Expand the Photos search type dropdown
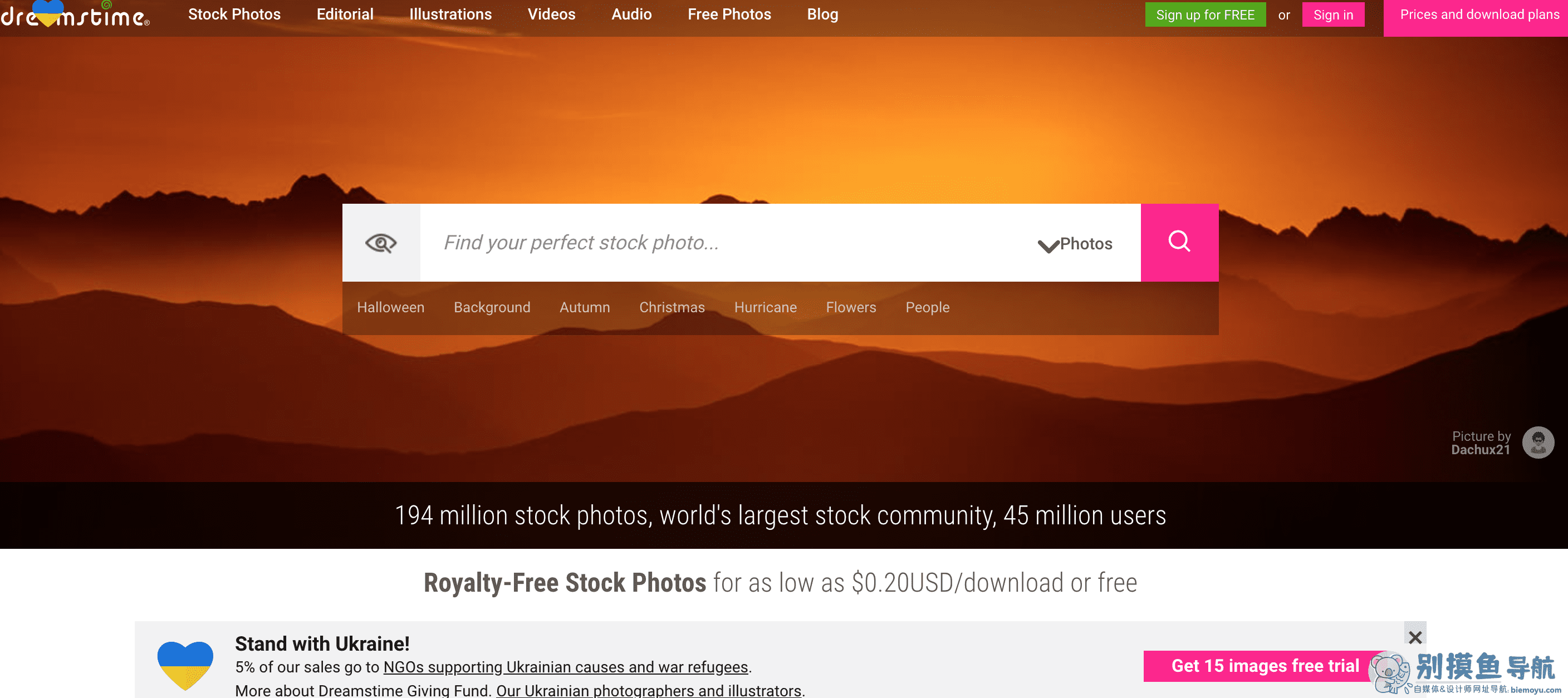This screenshot has height=698, width=1568. [x=1075, y=244]
